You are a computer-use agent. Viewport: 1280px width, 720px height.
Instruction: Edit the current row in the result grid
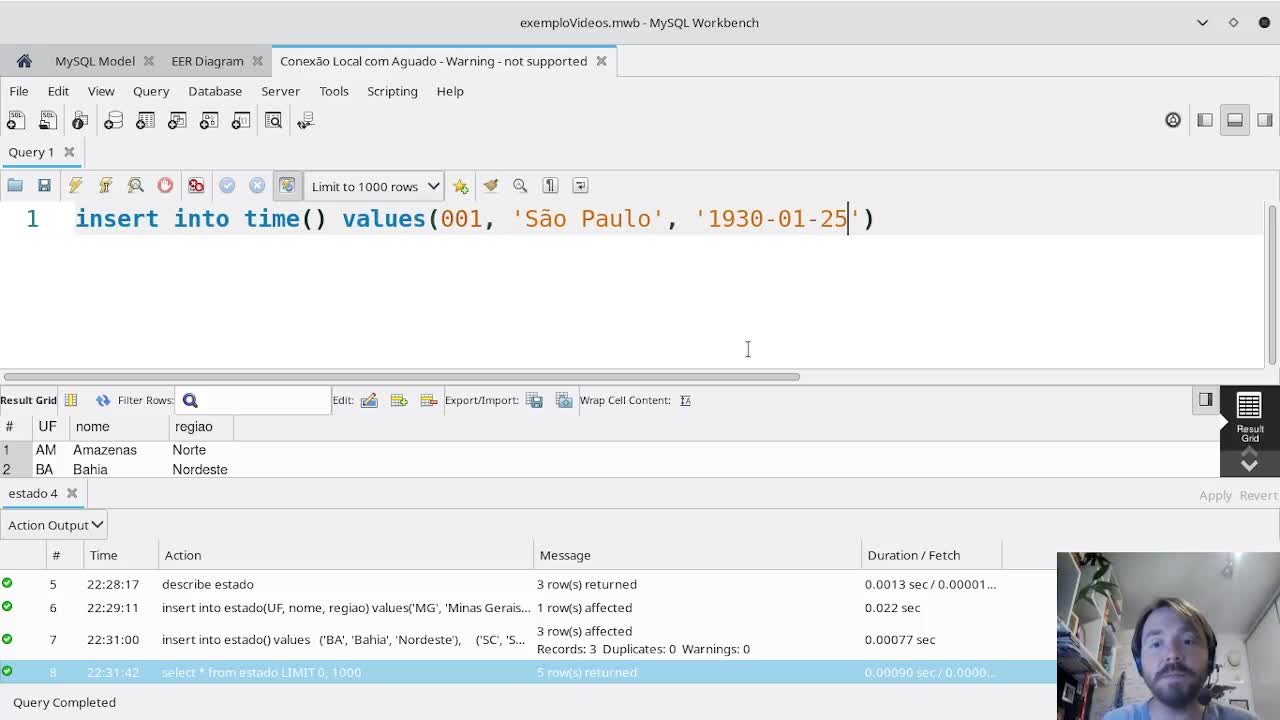point(369,400)
